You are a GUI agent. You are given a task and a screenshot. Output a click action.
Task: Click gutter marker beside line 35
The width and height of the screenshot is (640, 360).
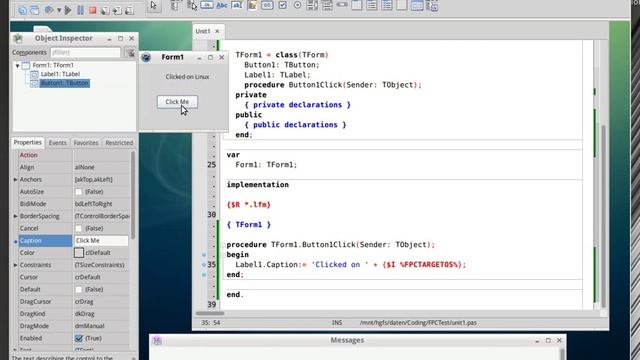[204, 264]
